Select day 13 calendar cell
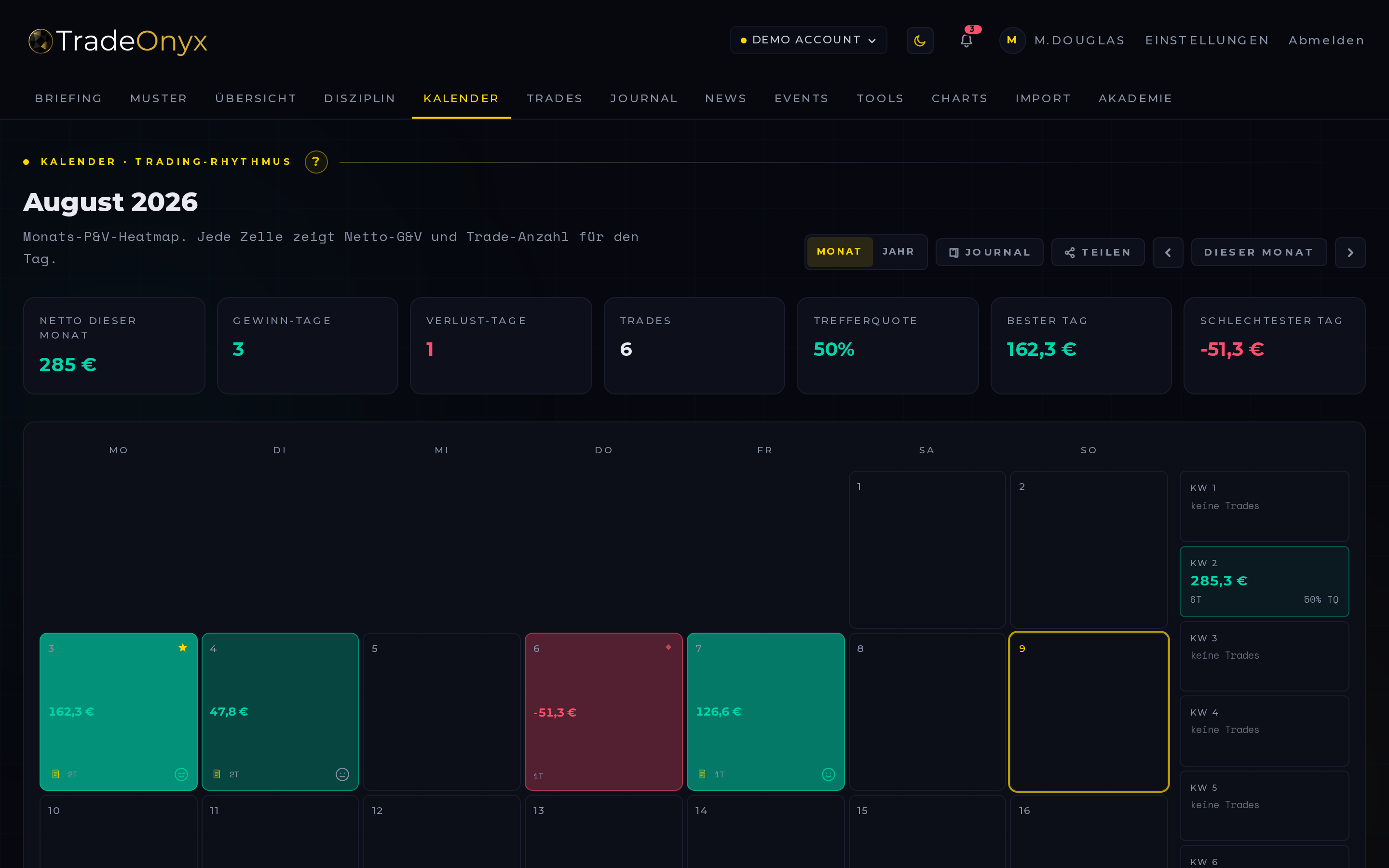1389x868 pixels. tap(603, 831)
